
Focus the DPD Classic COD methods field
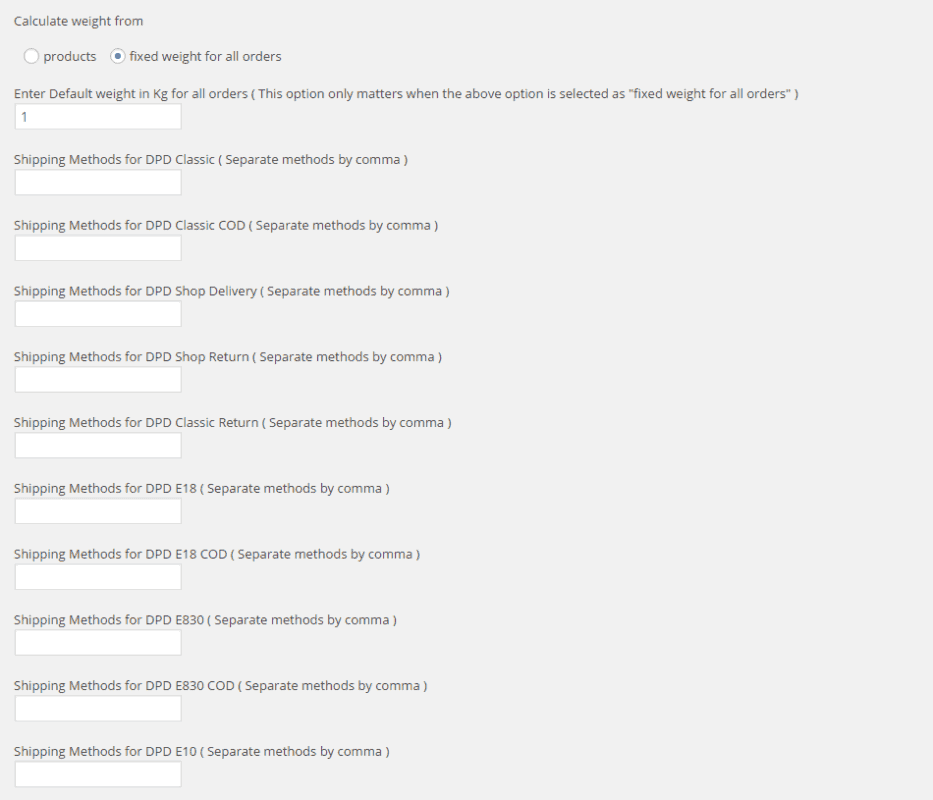98,248
